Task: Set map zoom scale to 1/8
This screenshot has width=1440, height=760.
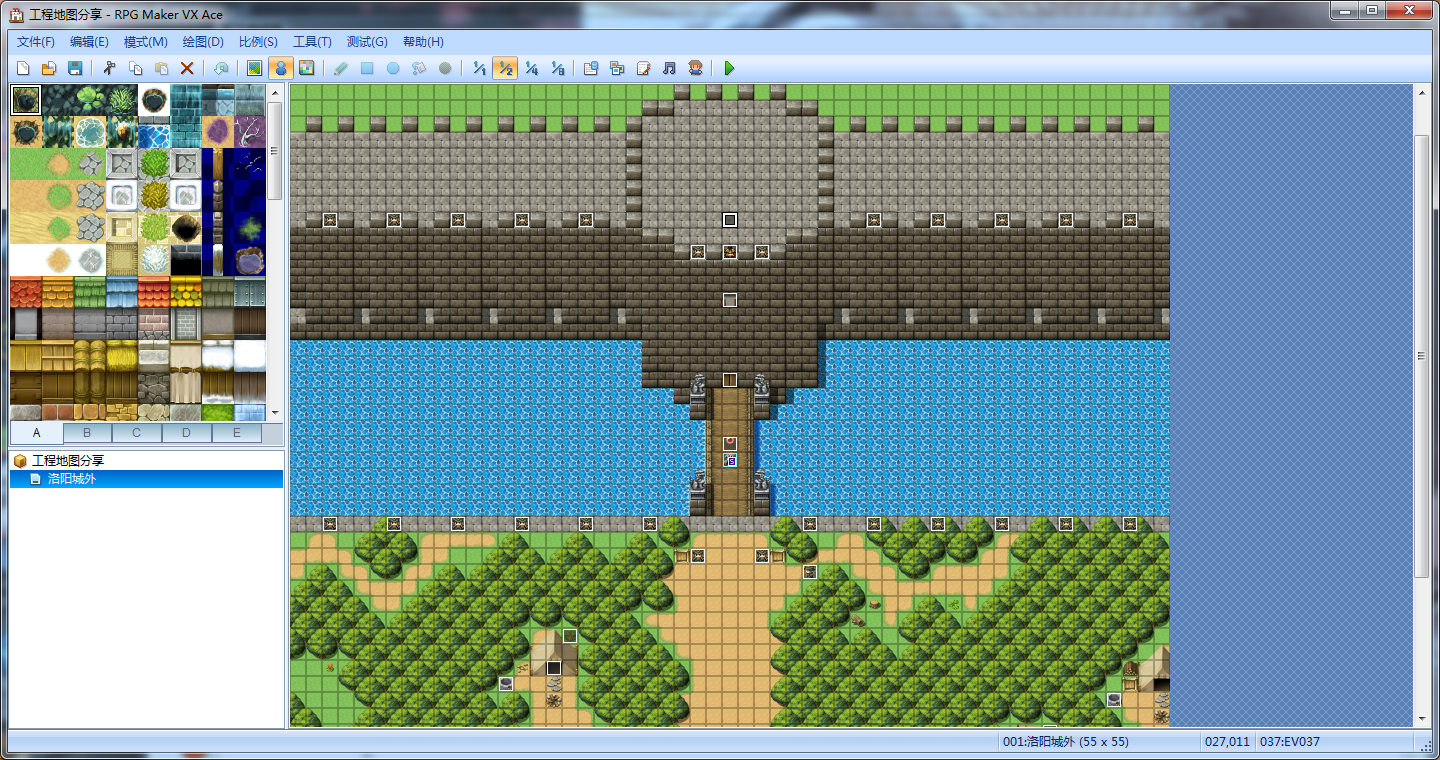Action: (x=557, y=68)
